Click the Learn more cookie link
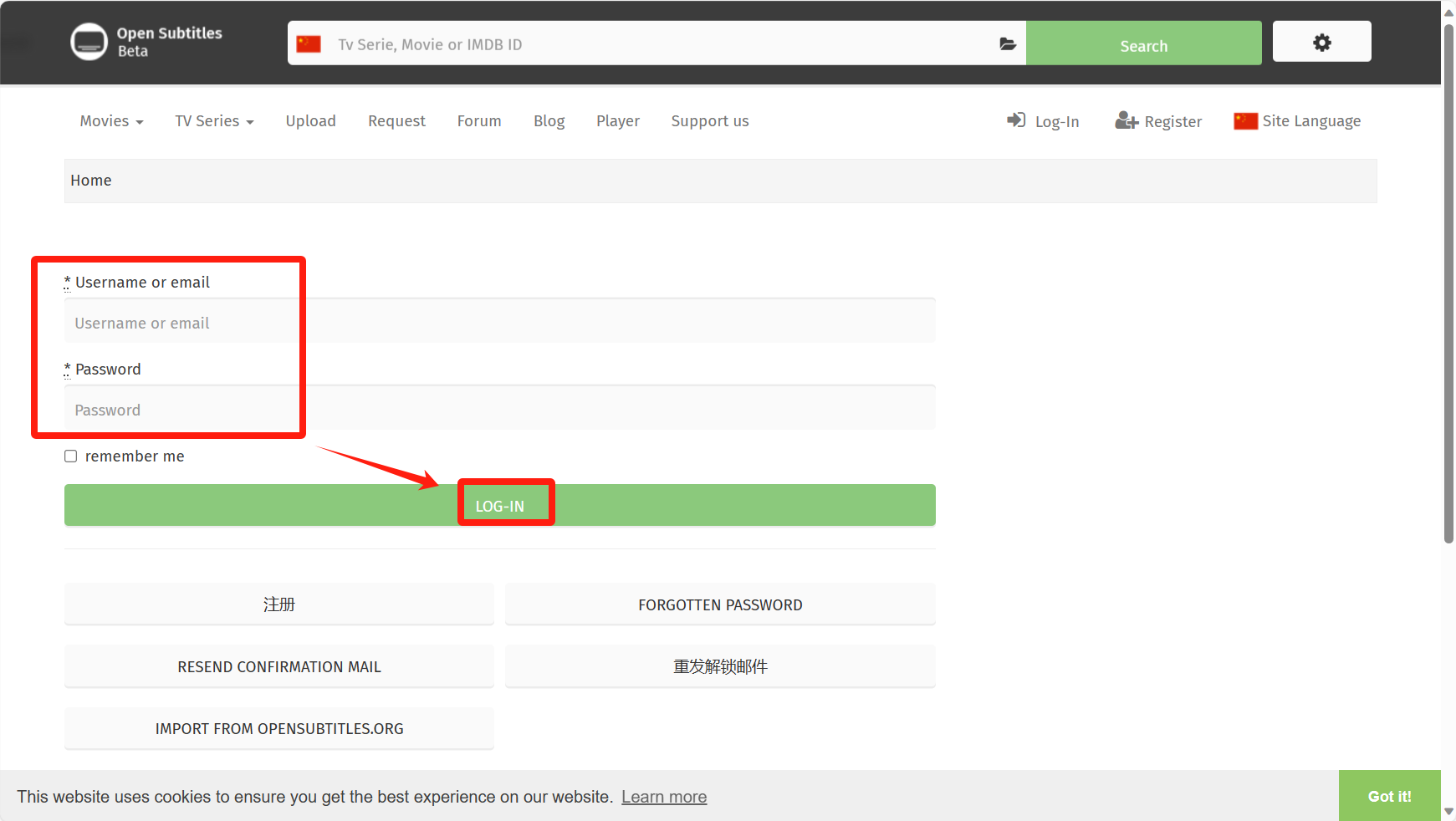 tap(664, 797)
